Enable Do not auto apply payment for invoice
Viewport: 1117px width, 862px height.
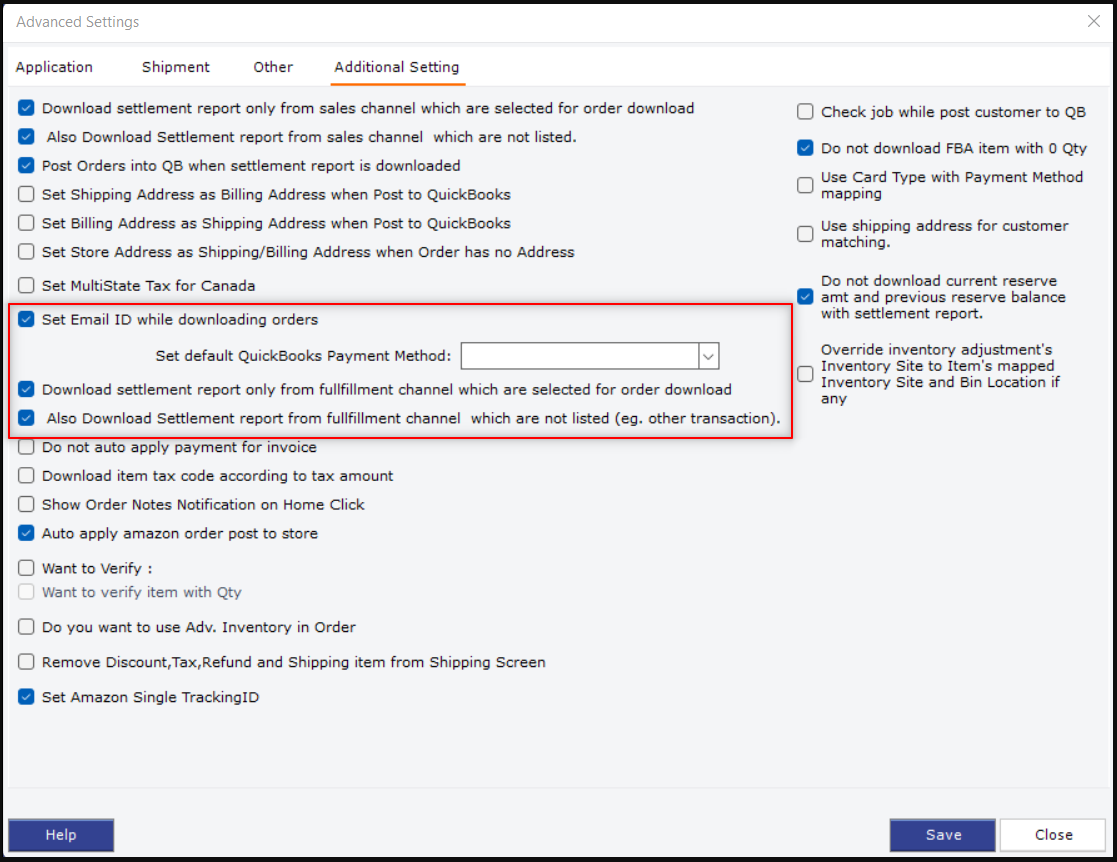coord(27,447)
